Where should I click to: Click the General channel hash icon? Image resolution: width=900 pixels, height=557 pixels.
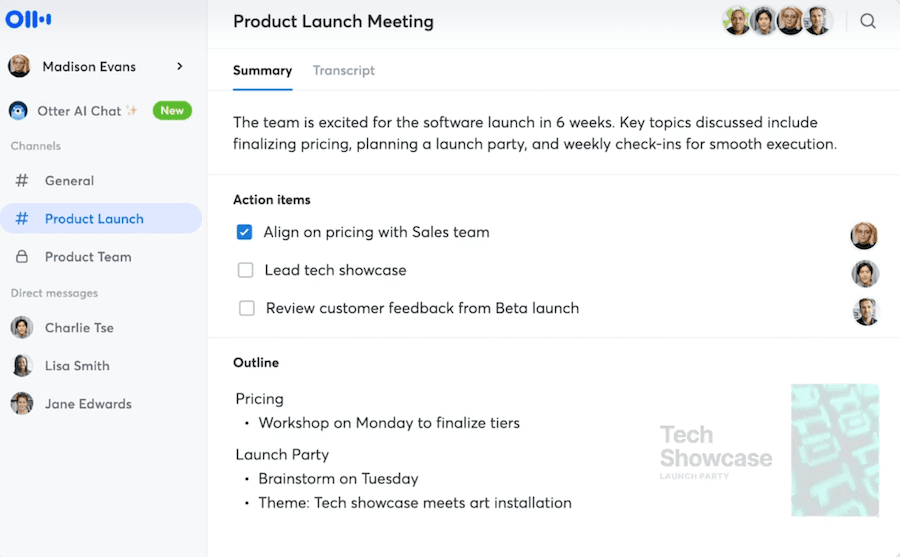(x=22, y=181)
